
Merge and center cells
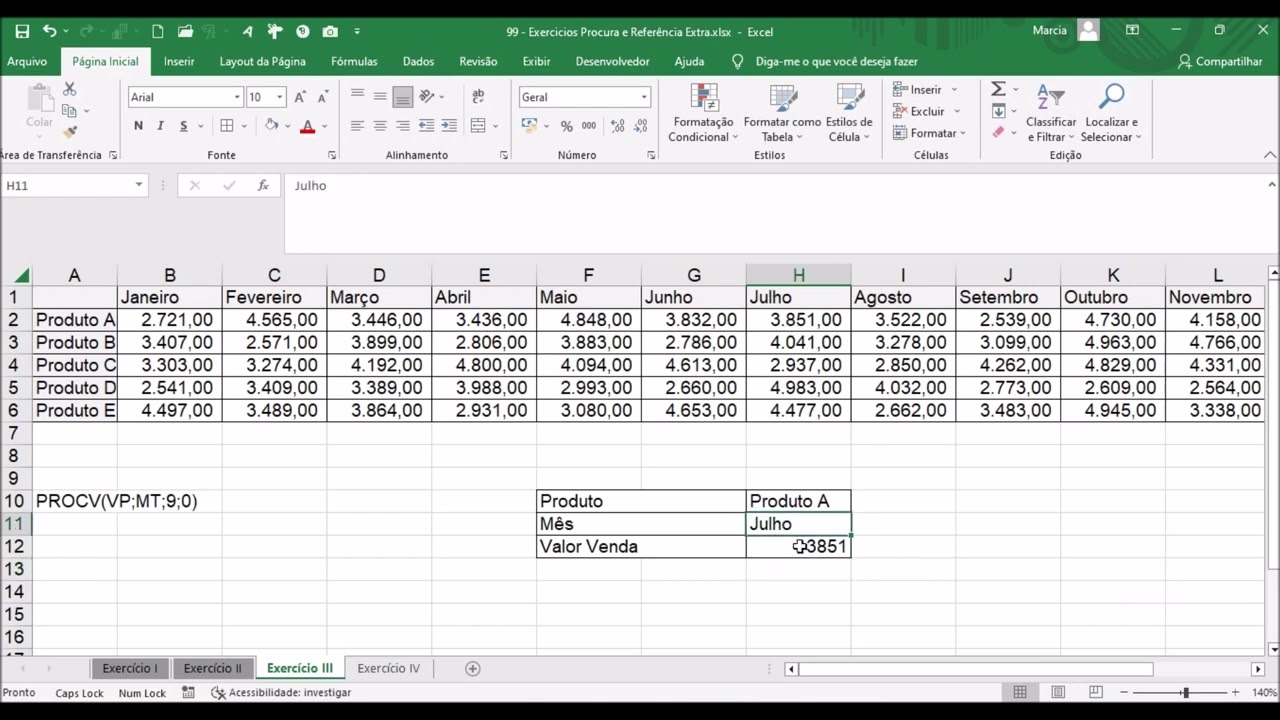click(478, 126)
